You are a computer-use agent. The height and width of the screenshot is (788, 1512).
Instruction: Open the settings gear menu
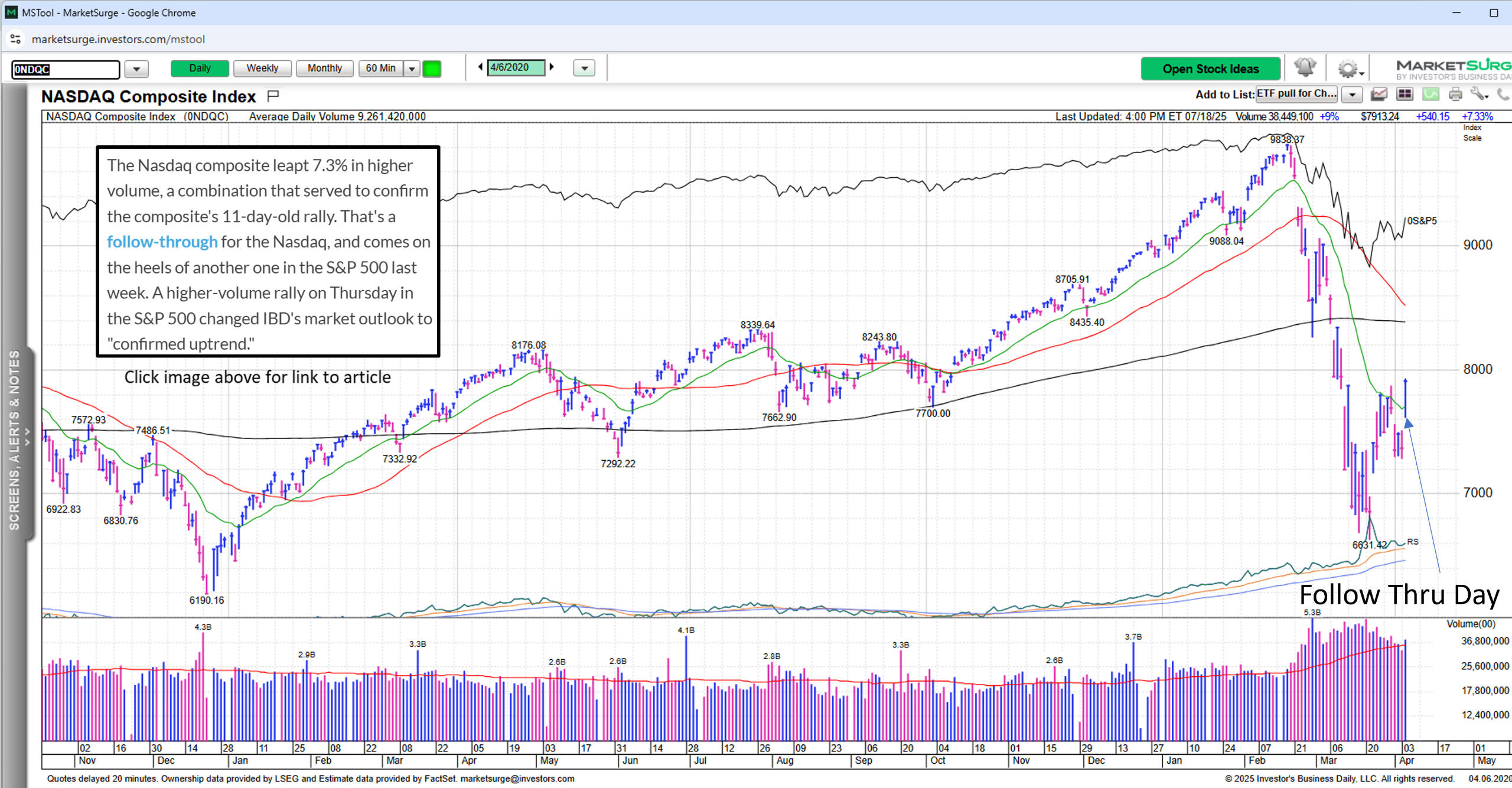pos(1347,68)
